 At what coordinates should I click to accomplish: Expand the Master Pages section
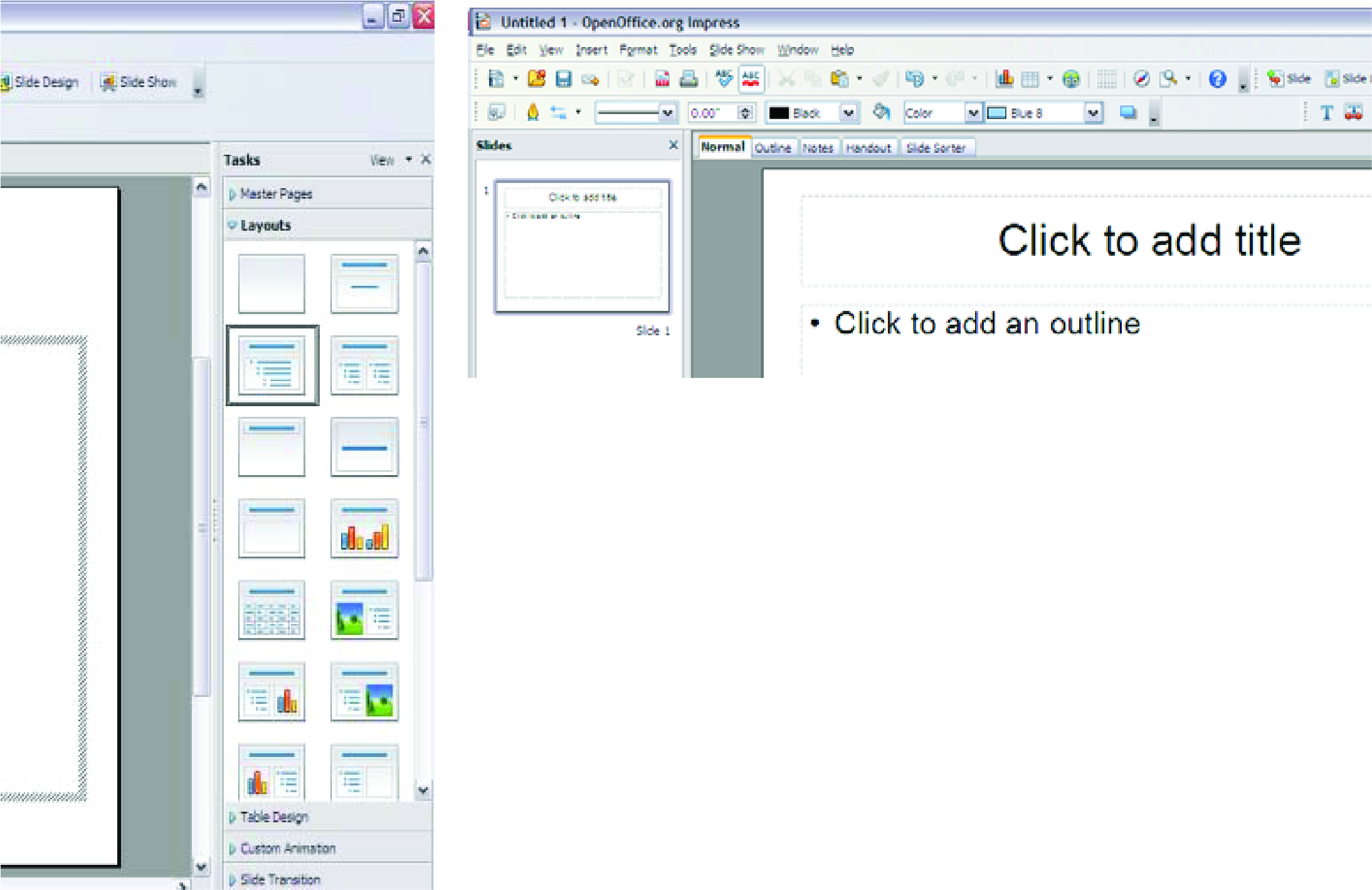pyautogui.click(x=276, y=194)
